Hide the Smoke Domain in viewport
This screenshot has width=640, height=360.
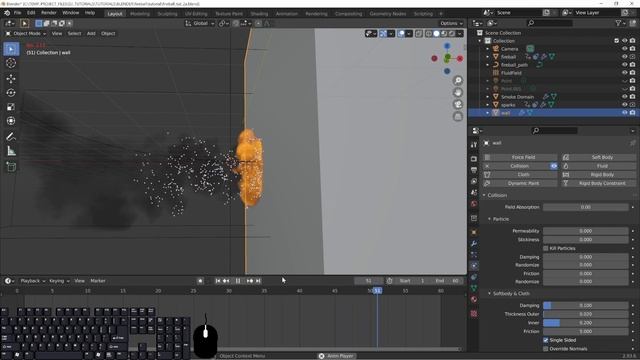(x=624, y=97)
